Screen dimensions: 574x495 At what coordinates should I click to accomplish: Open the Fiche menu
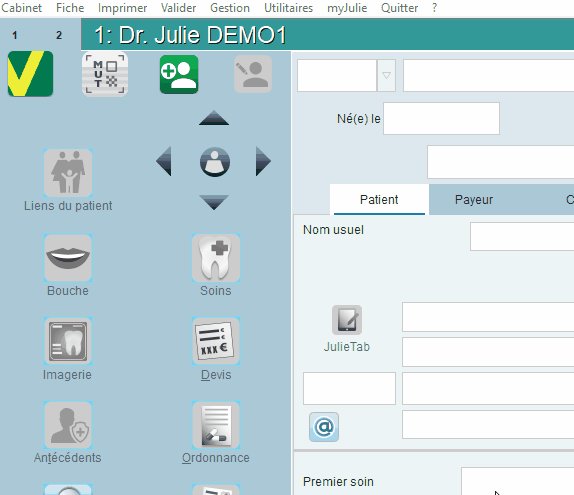pyautogui.click(x=70, y=8)
